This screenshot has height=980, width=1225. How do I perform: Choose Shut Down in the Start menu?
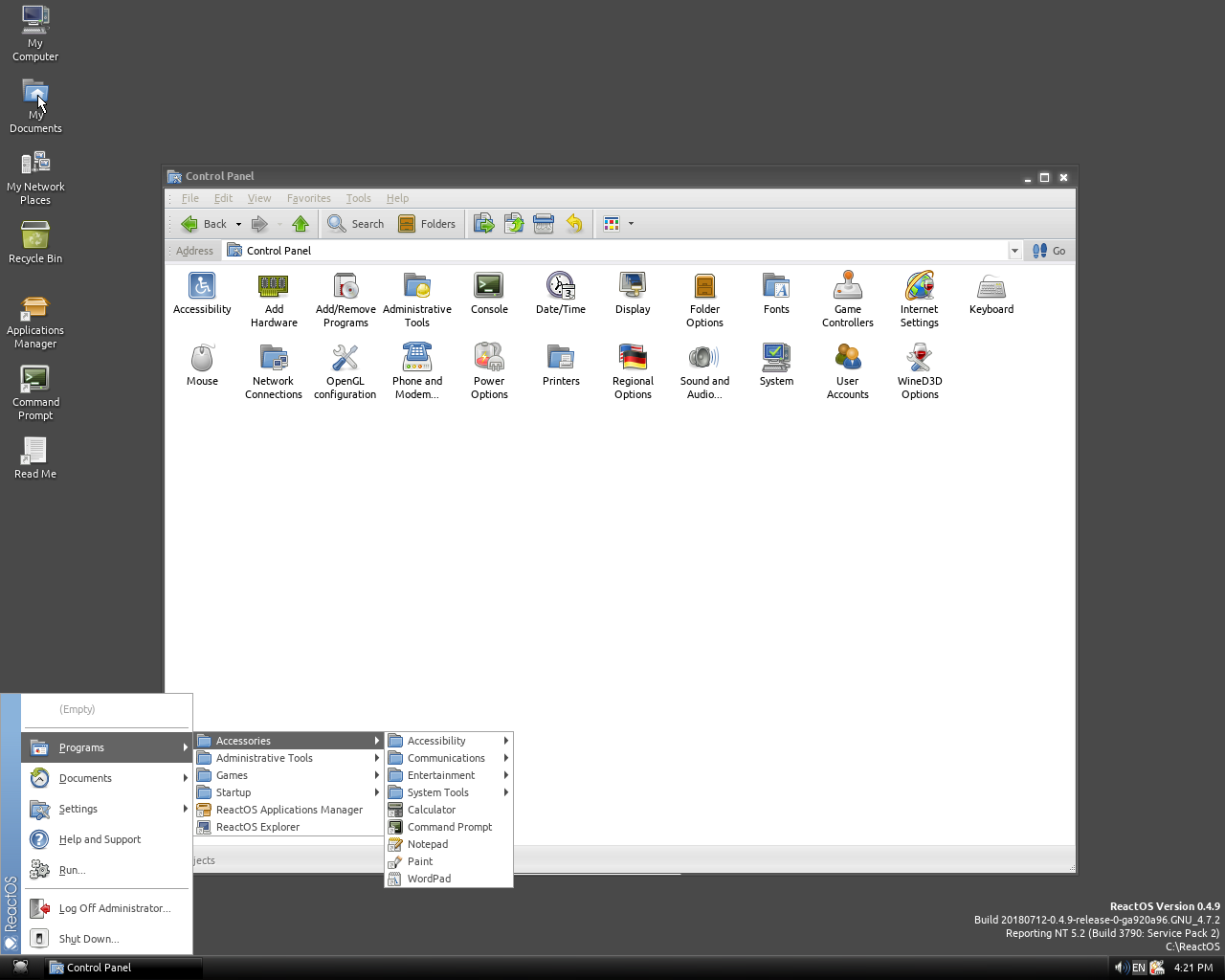(x=106, y=939)
